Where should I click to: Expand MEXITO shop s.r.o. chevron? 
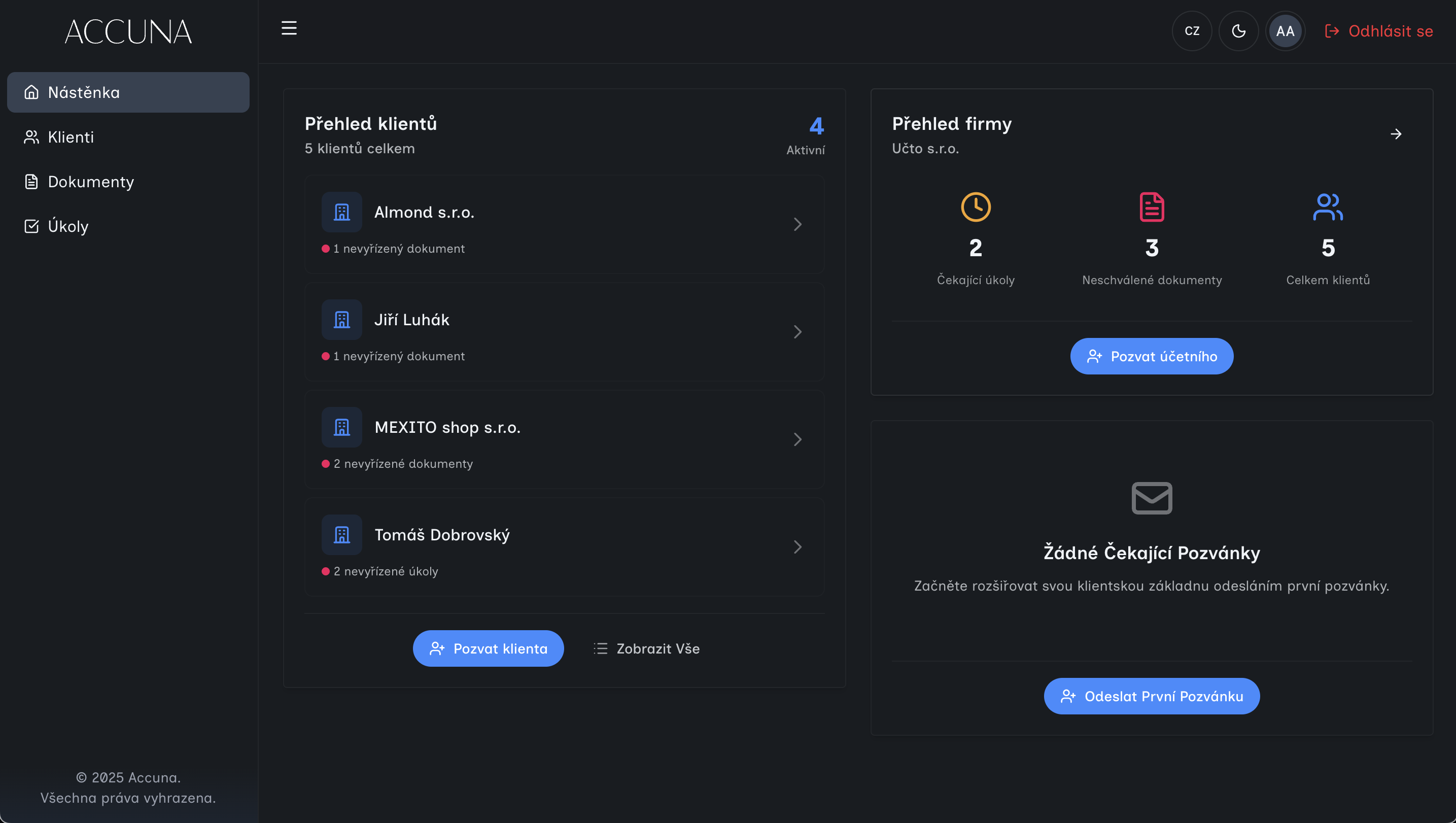798,439
